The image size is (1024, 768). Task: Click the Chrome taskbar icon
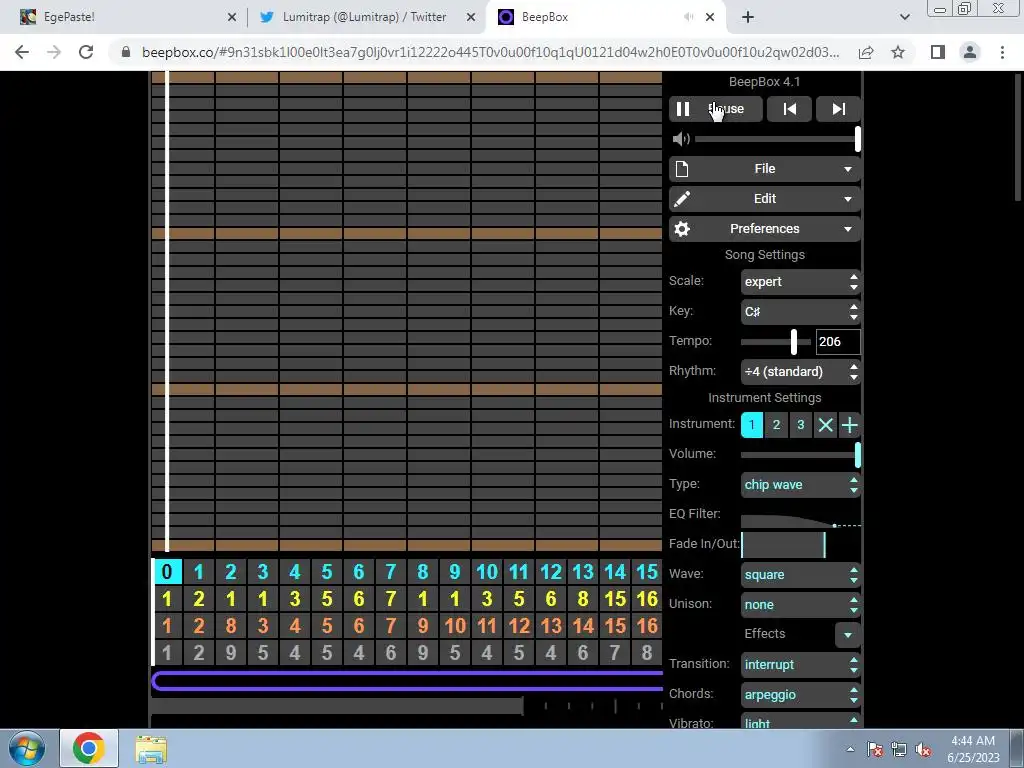[x=89, y=748]
